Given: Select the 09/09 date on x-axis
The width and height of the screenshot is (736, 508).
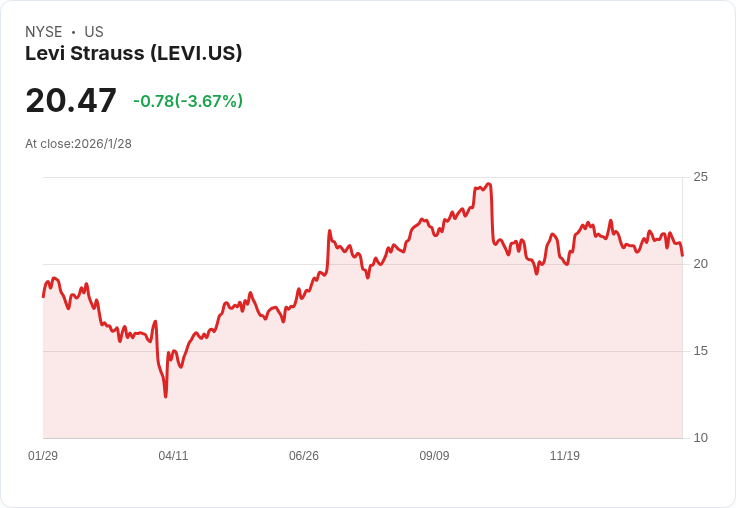Looking at the screenshot, I should point(434,456).
